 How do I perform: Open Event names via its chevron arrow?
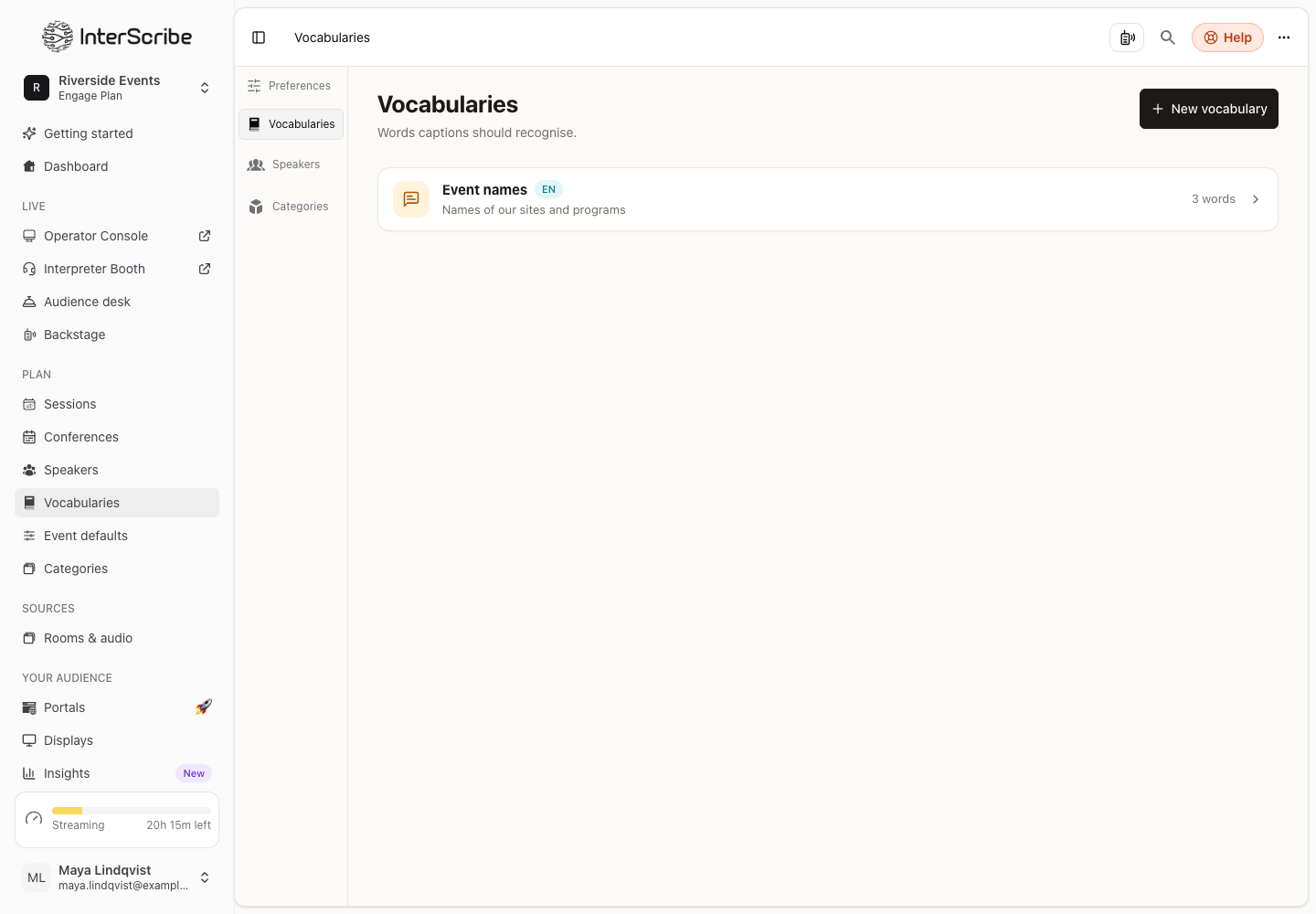coord(1256,199)
